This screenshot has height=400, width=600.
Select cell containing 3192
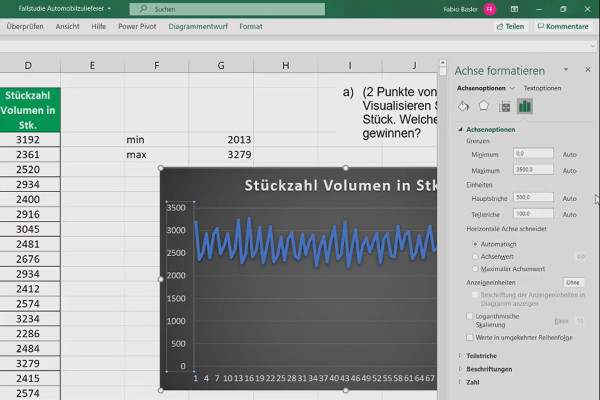point(30,140)
